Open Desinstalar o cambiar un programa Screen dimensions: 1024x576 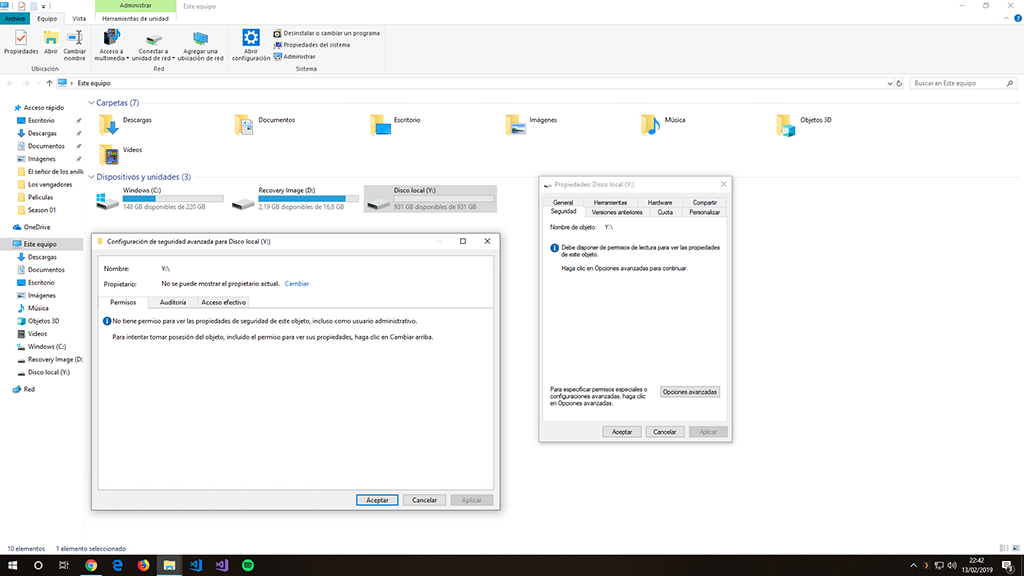329,33
